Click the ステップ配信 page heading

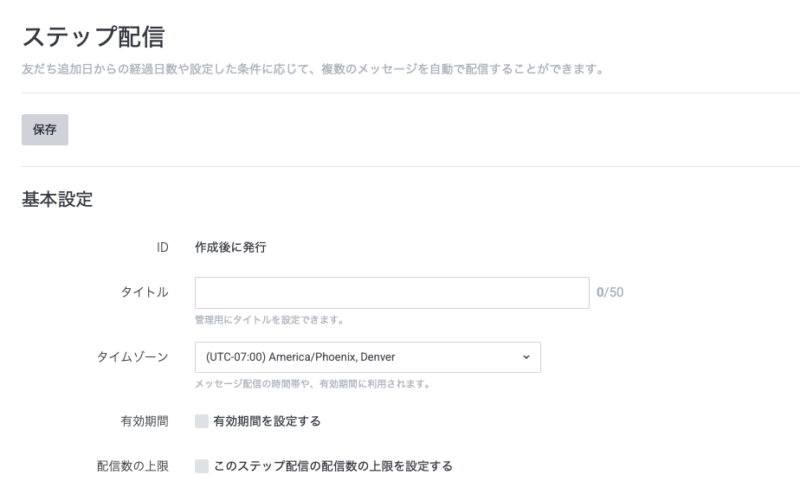tap(93, 37)
